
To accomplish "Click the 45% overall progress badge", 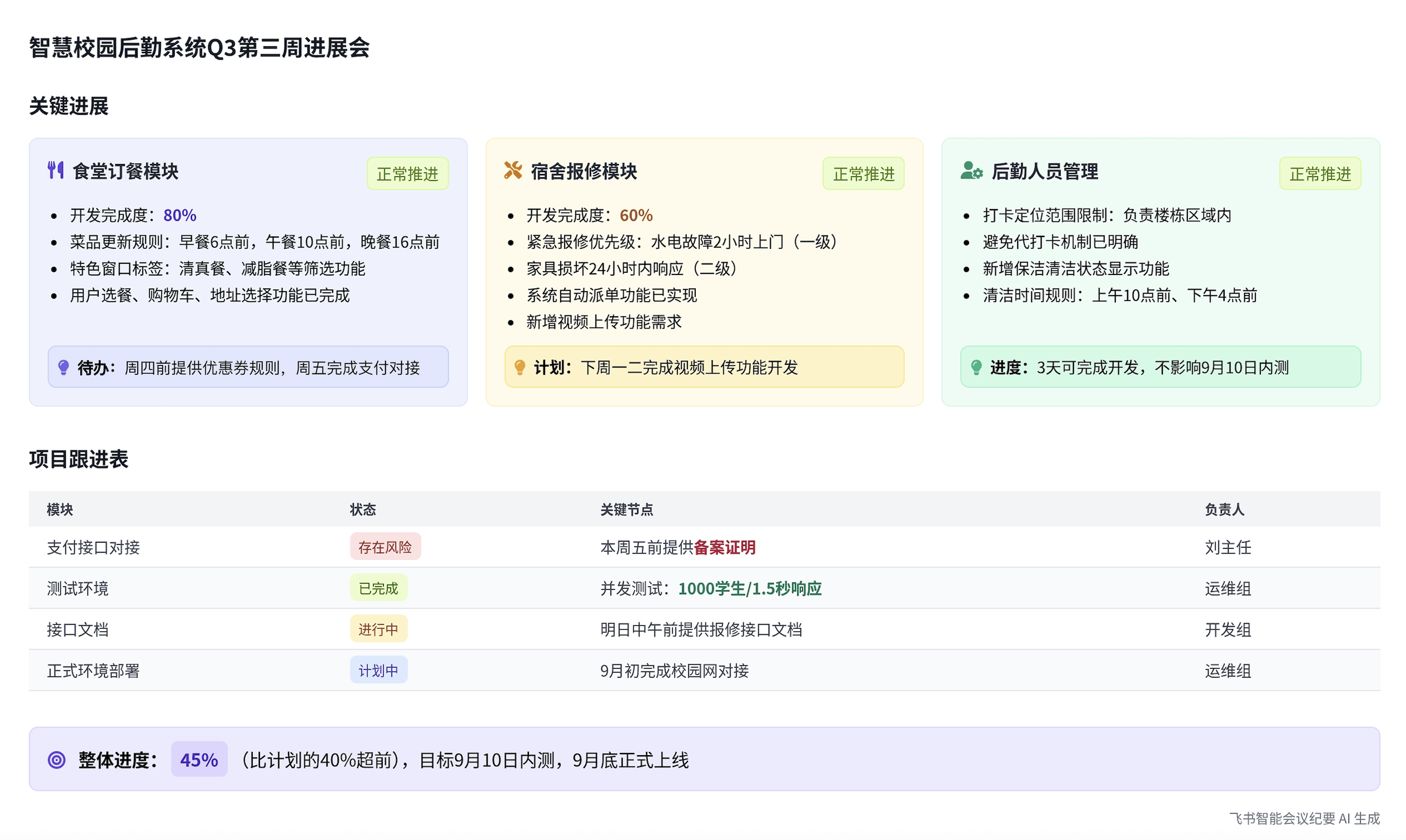I will (199, 760).
